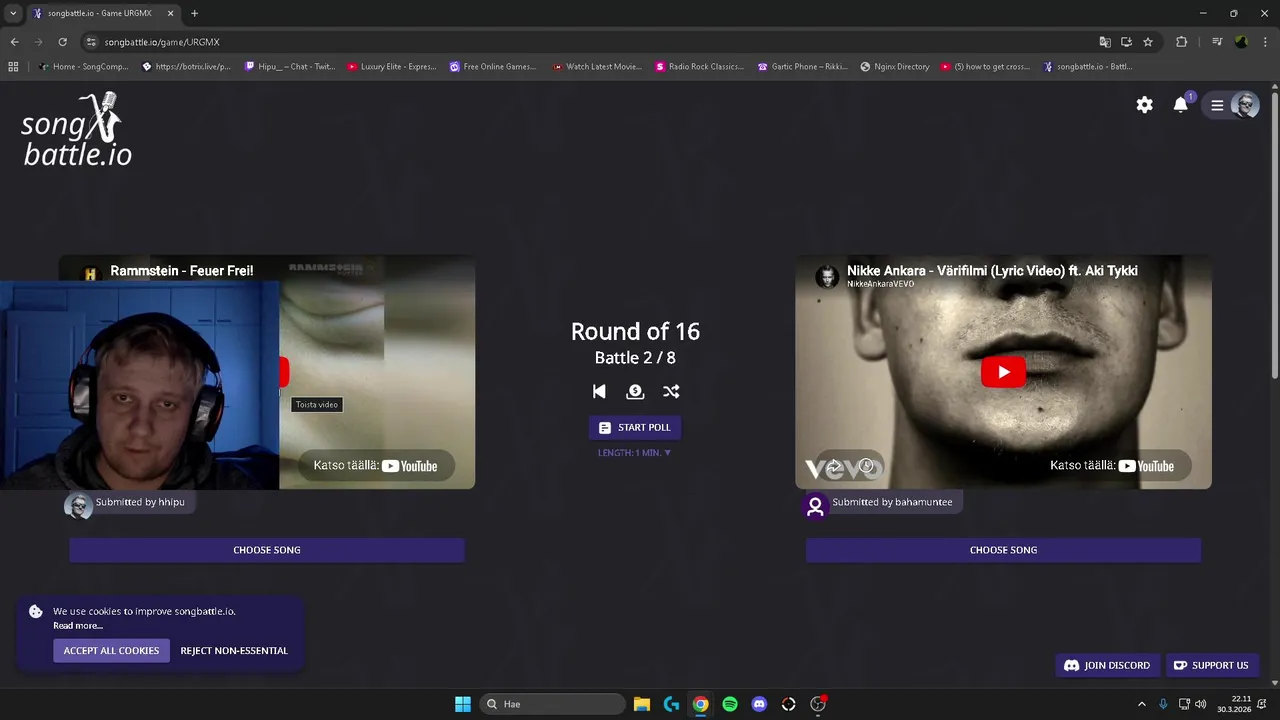This screenshot has width=1280, height=720.
Task: Show hidden system tray icons
Action: pos(1142,704)
